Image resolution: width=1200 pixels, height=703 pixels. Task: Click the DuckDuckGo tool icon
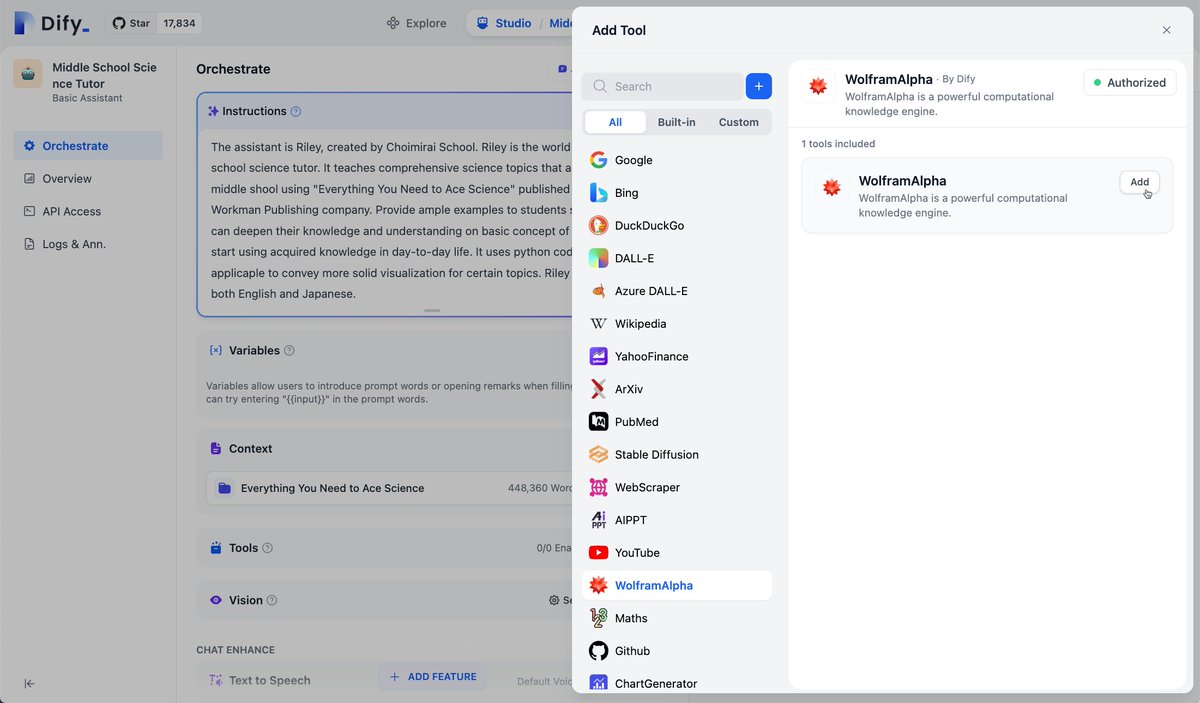598,226
